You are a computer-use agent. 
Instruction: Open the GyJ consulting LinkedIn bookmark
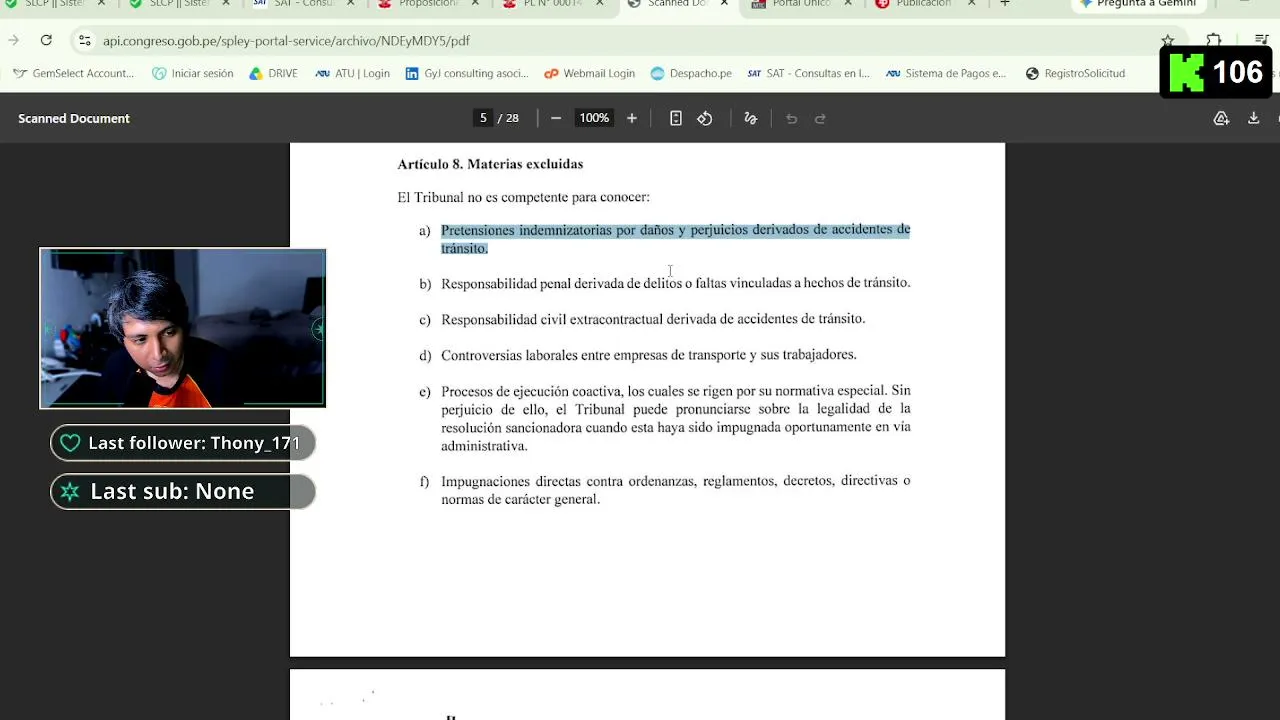(467, 73)
